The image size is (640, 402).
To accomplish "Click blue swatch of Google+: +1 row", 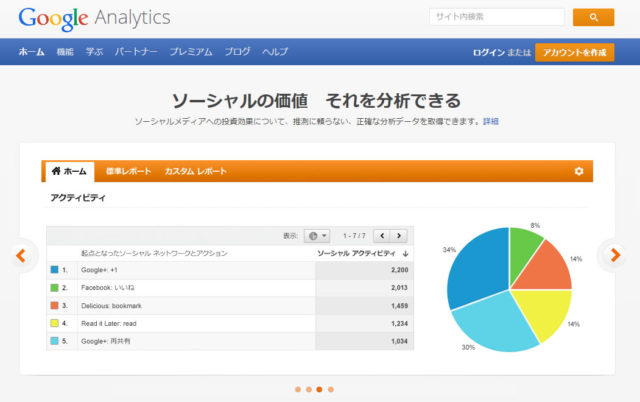I will [54, 270].
